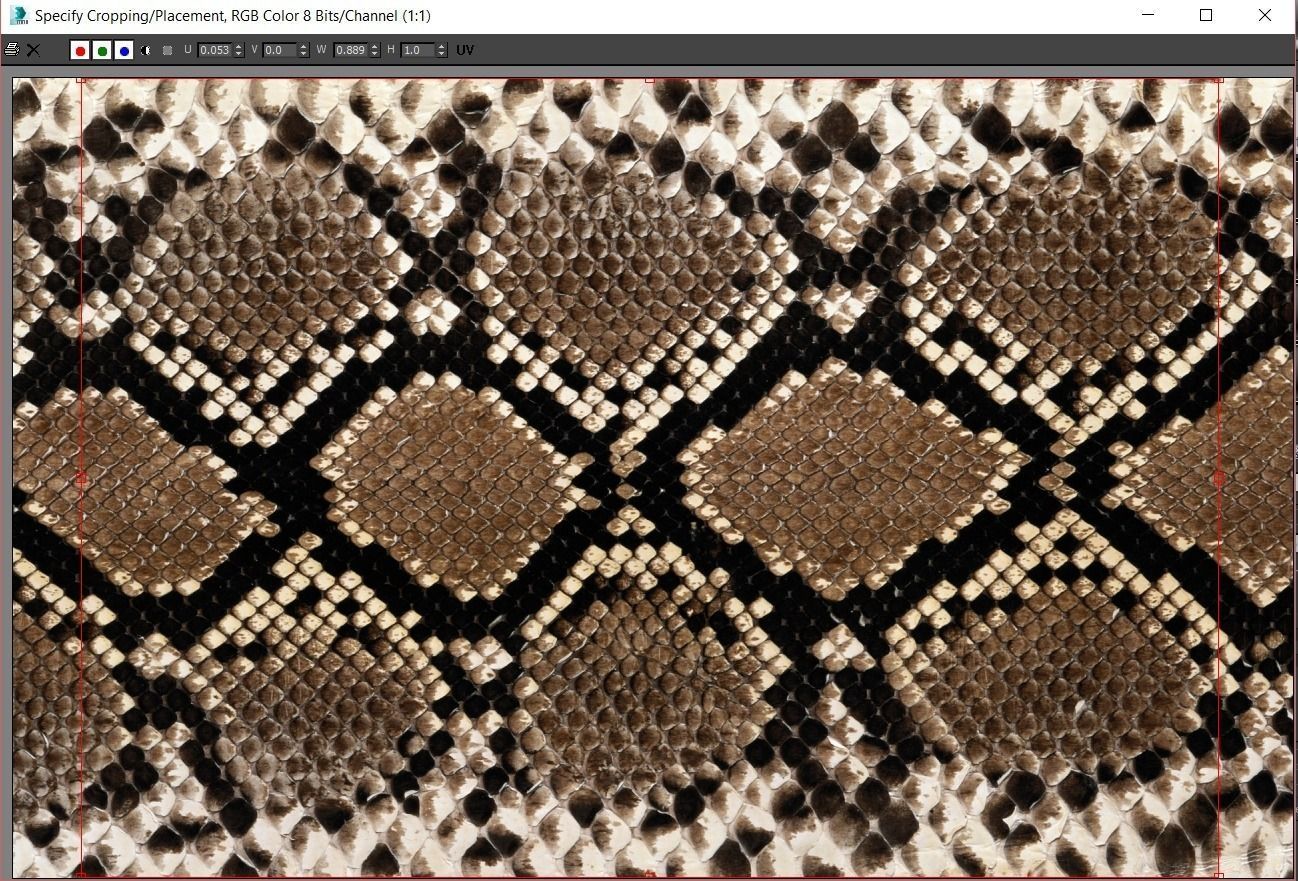
Task: Click the W value input field
Action: (350, 50)
